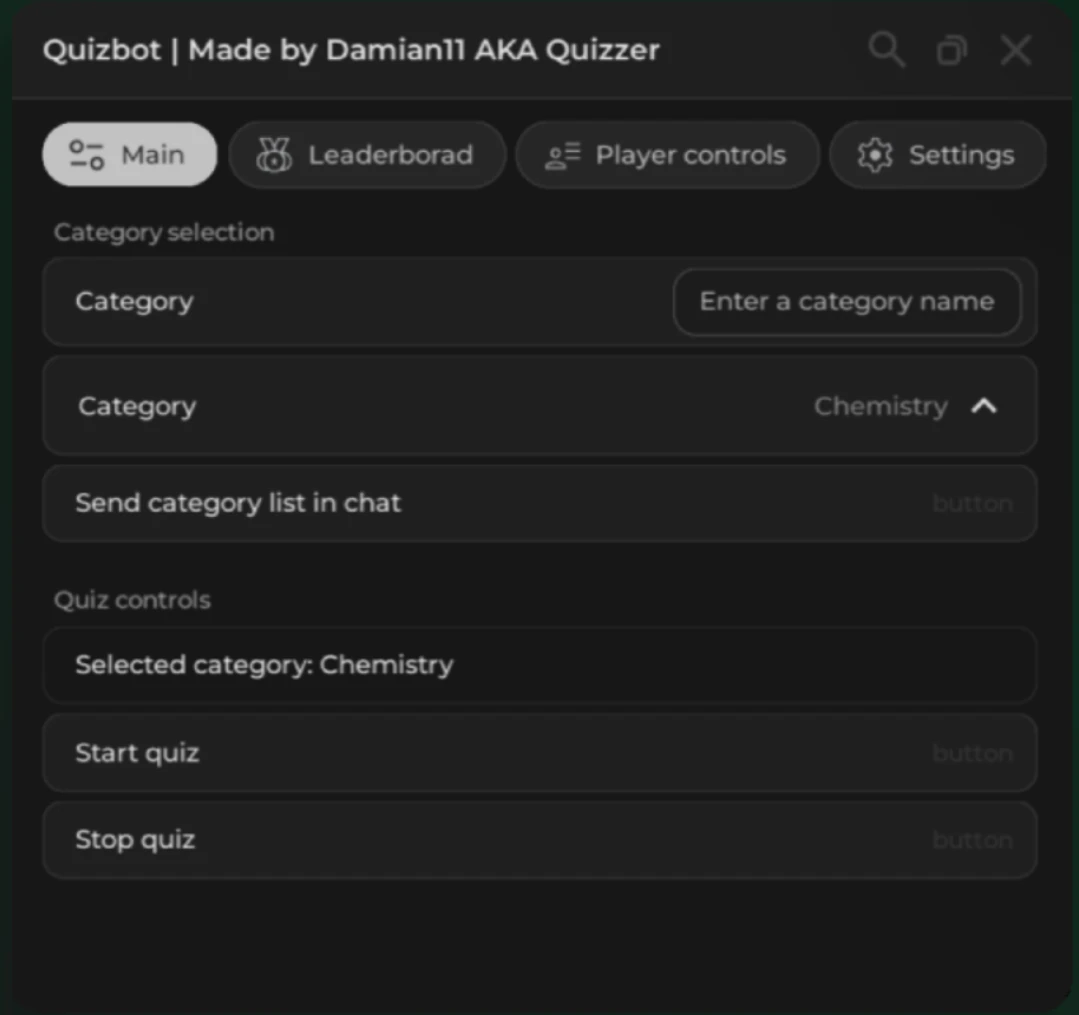This screenshot has height=1015, width=1079.
Task: Start the quiz
Action: 540,753
